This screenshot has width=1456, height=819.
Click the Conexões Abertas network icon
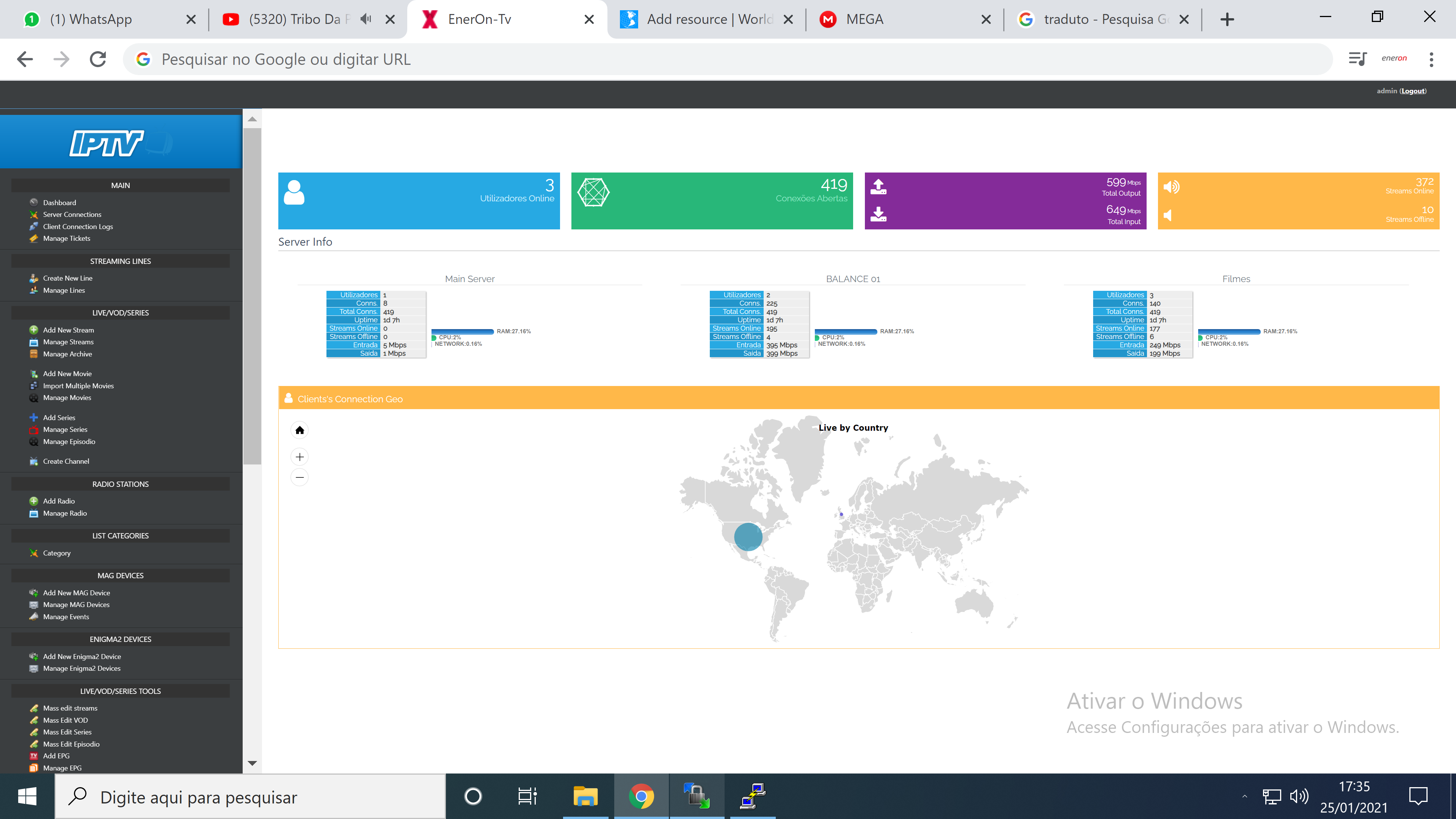[x=593, y=192]
